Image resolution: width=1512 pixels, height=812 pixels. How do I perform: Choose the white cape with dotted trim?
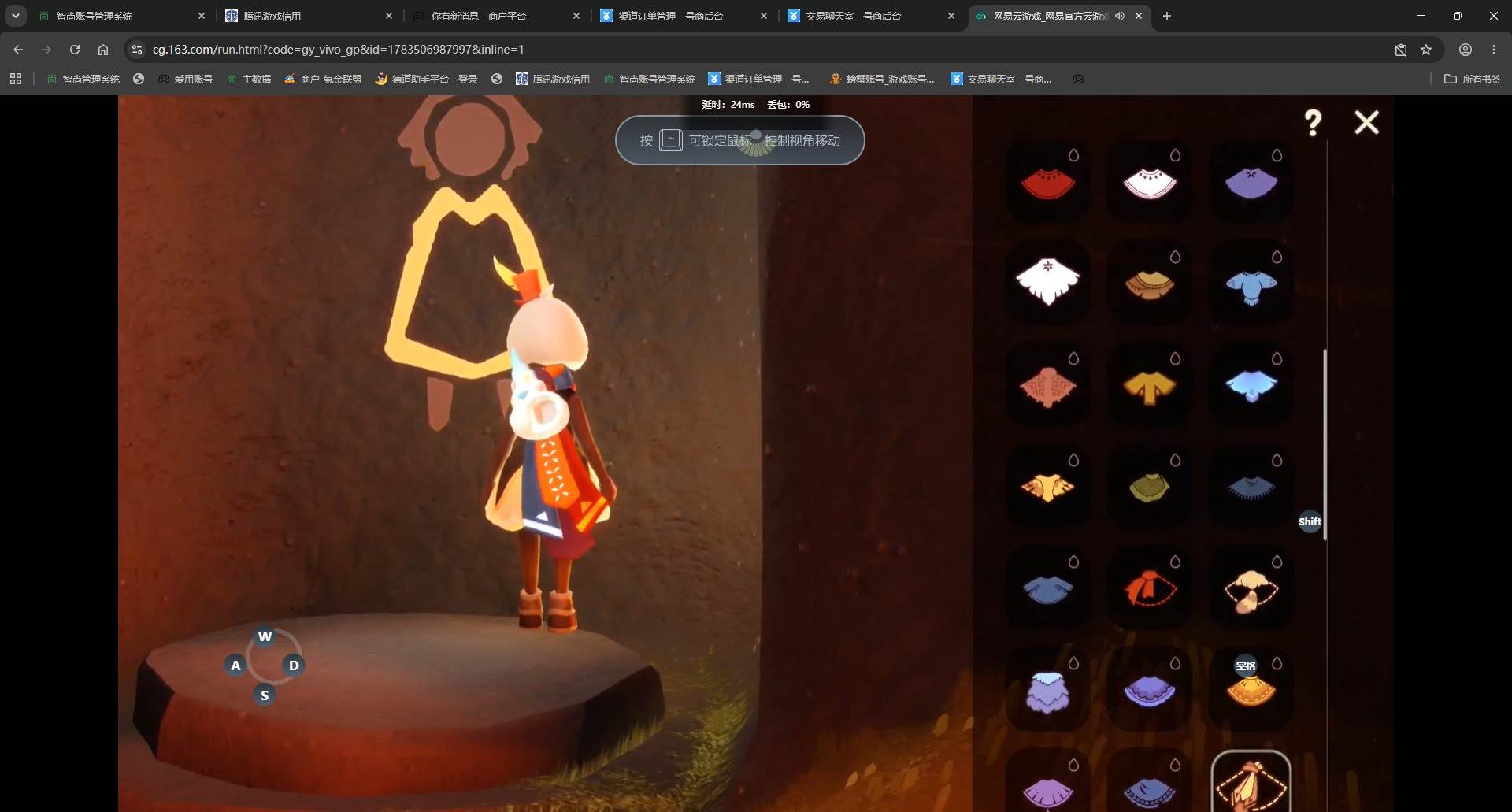[x=1149, y=184]
